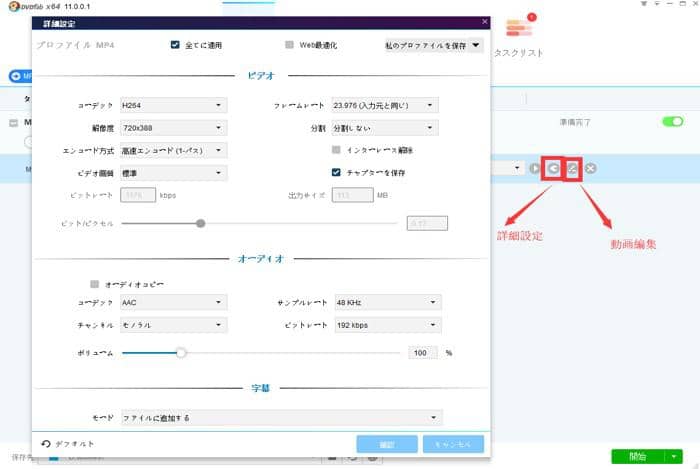Click the volume slider handle

point(181,352)
